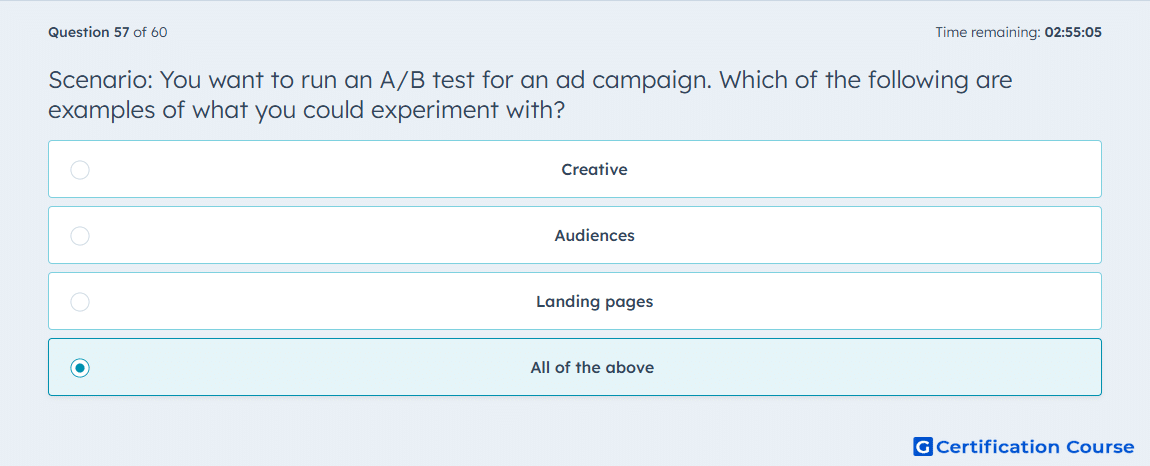
Task: Select the Creative radio button
Action: [x=80, y=170]
